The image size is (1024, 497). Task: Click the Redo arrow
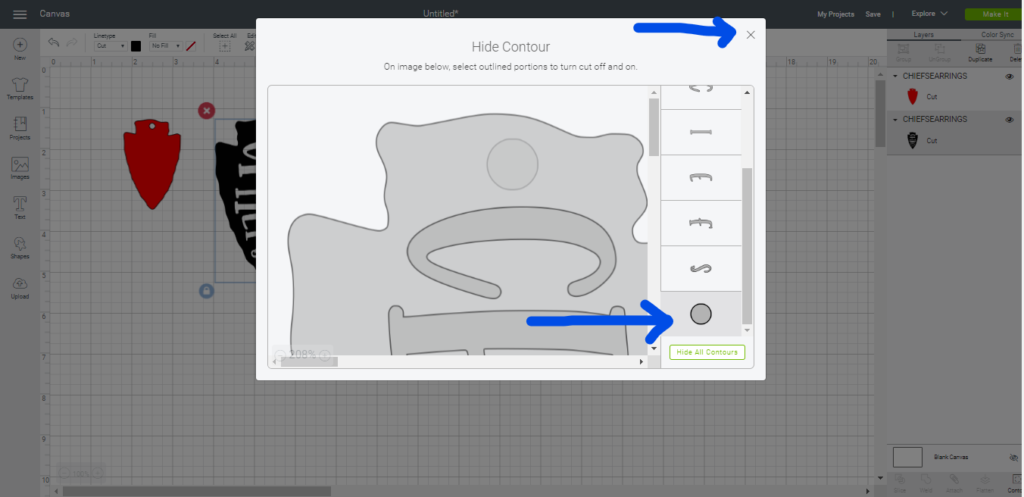point(71,42)
